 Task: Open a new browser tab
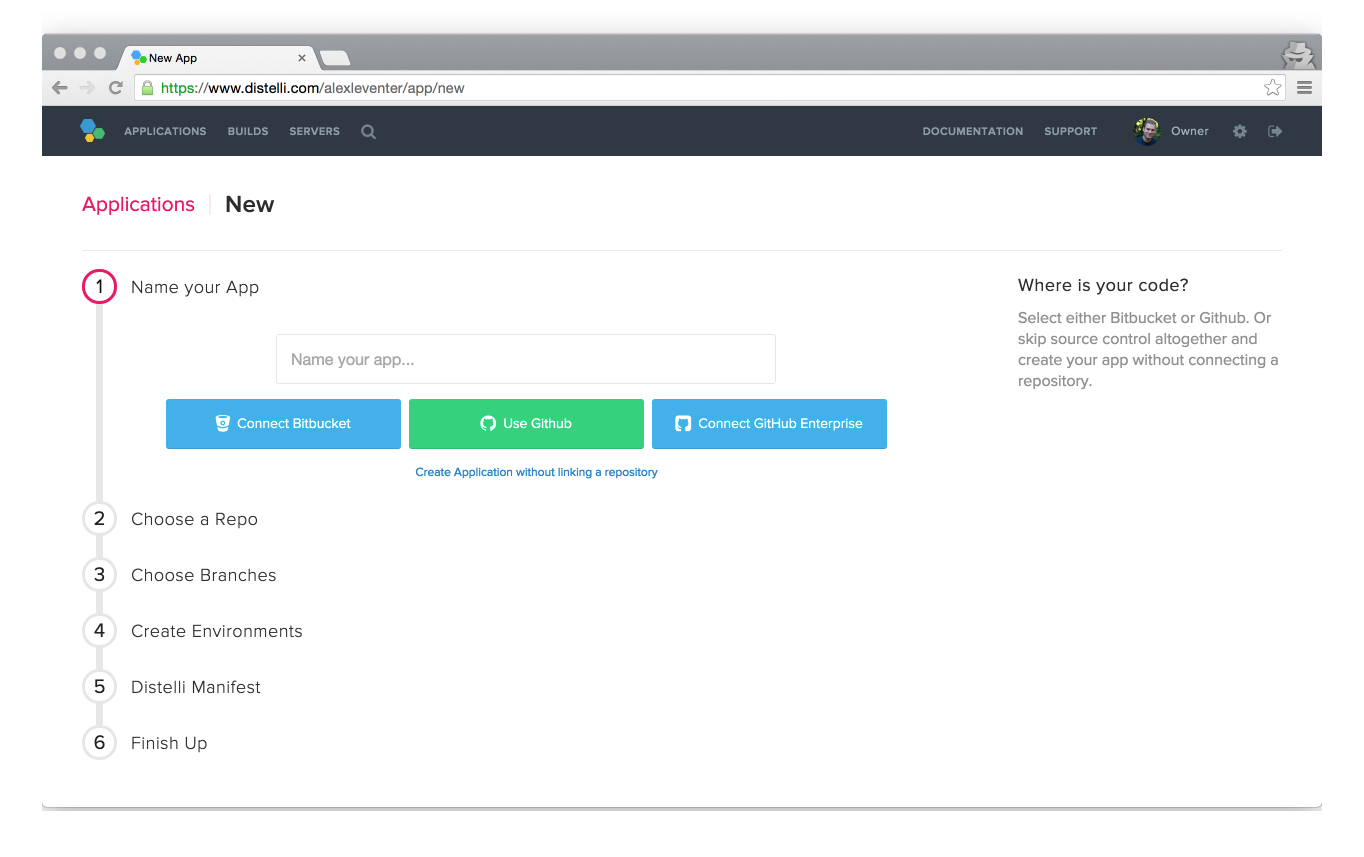[x=335, y=58]
